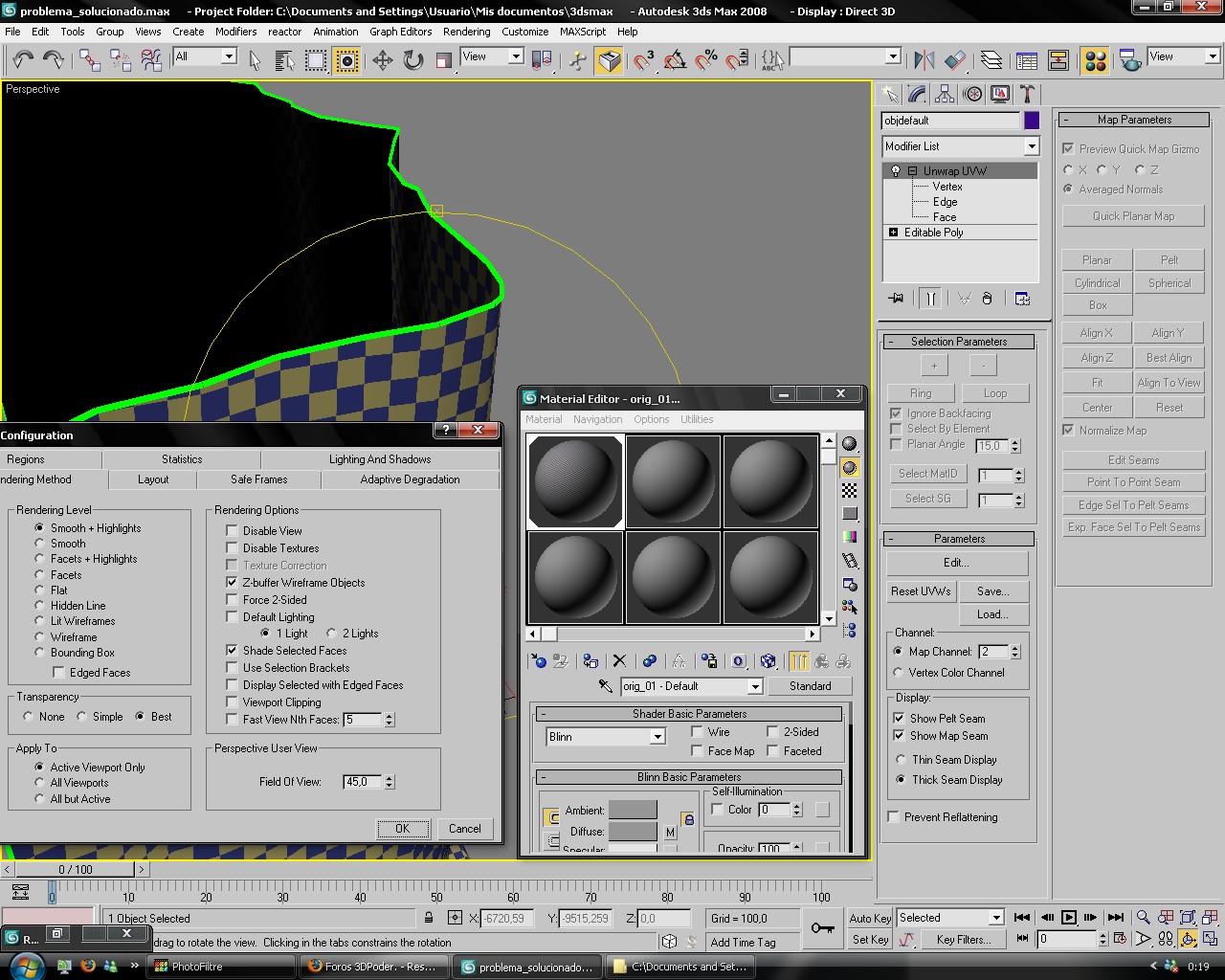Click the Reset UVWs button
The image size is (1225, 980).
tap(921, 591)
